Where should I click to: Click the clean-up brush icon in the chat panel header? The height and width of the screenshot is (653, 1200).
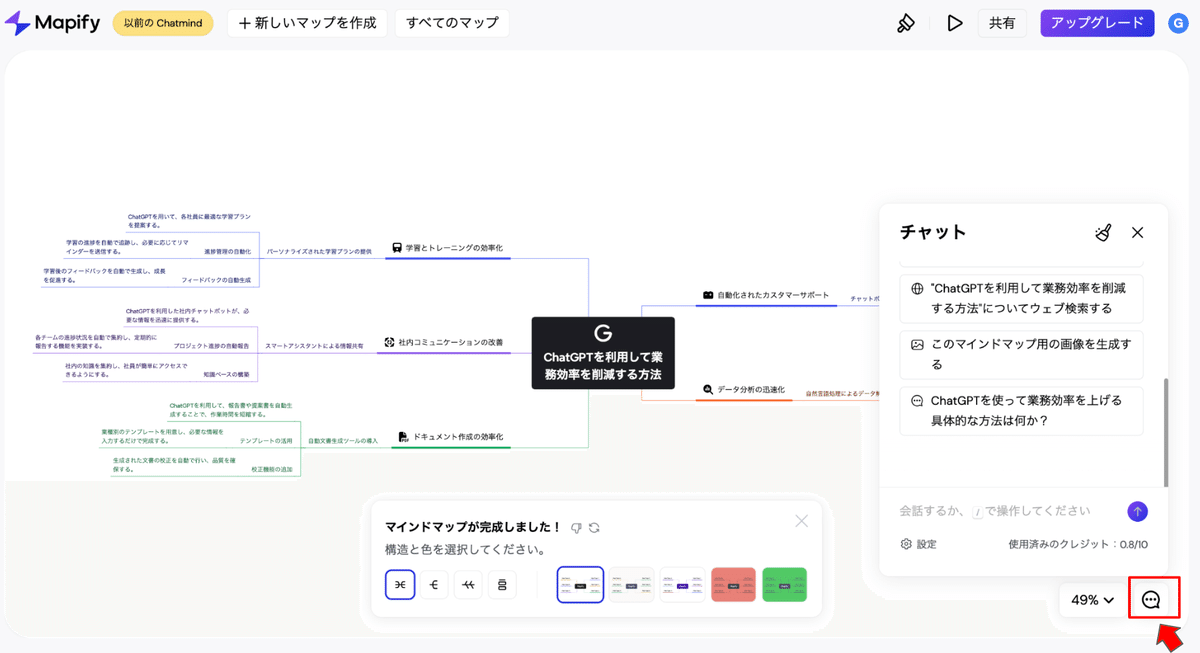tap(1103, 232)
